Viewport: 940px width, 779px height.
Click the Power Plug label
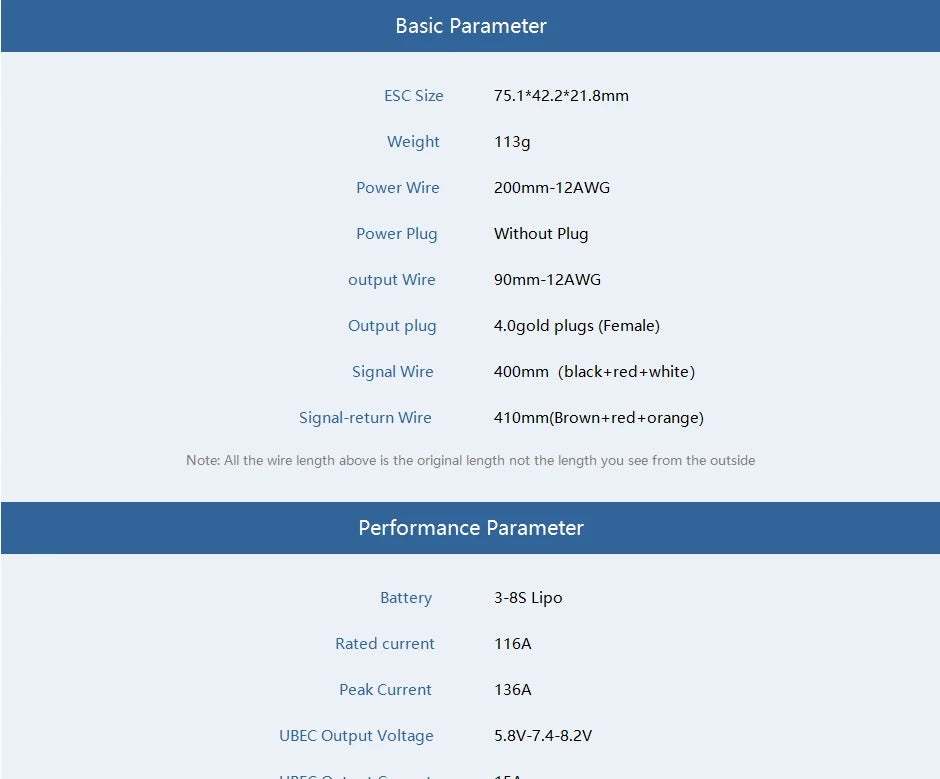click(396, 234)
